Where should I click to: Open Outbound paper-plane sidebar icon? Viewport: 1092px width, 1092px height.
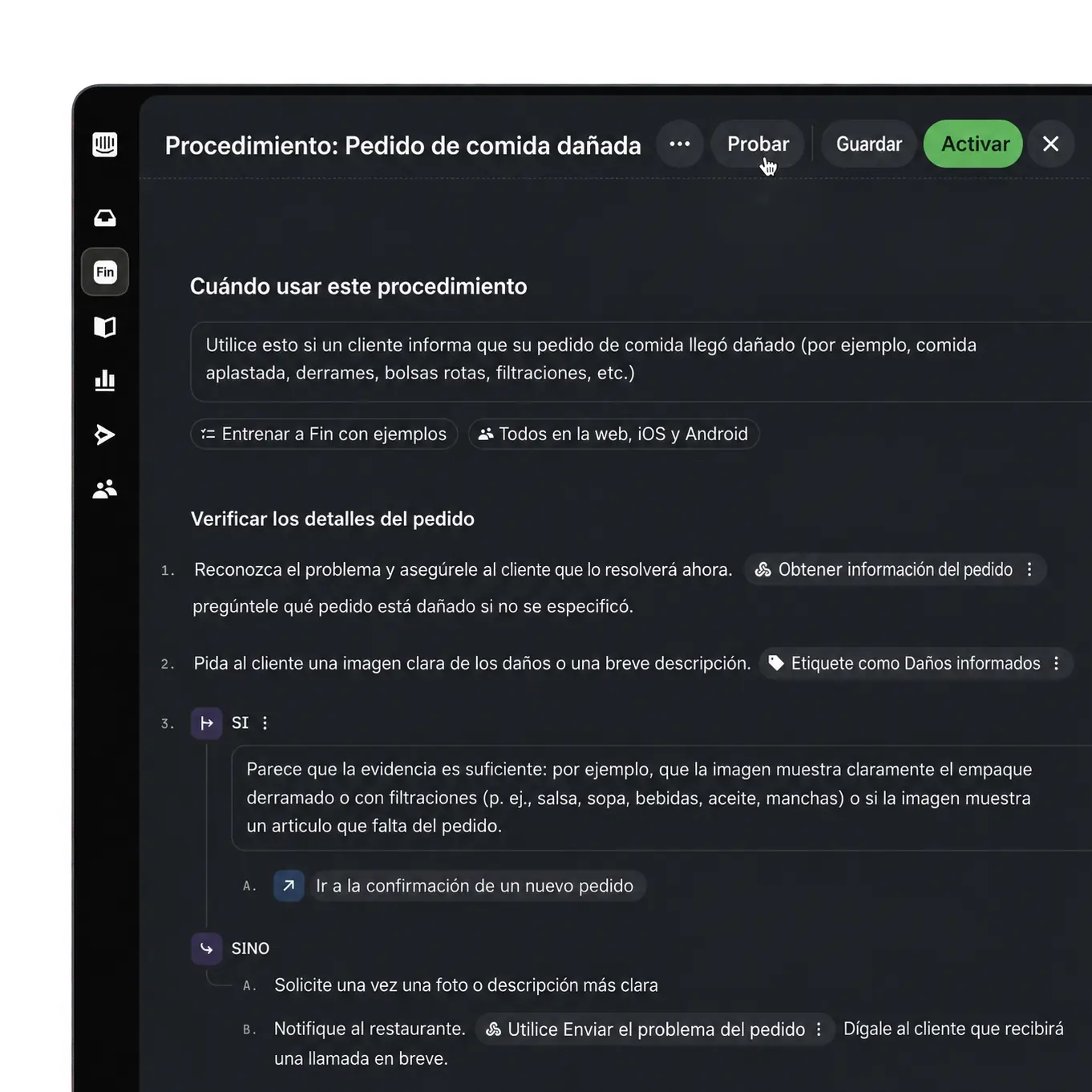(x=105, y=435)
